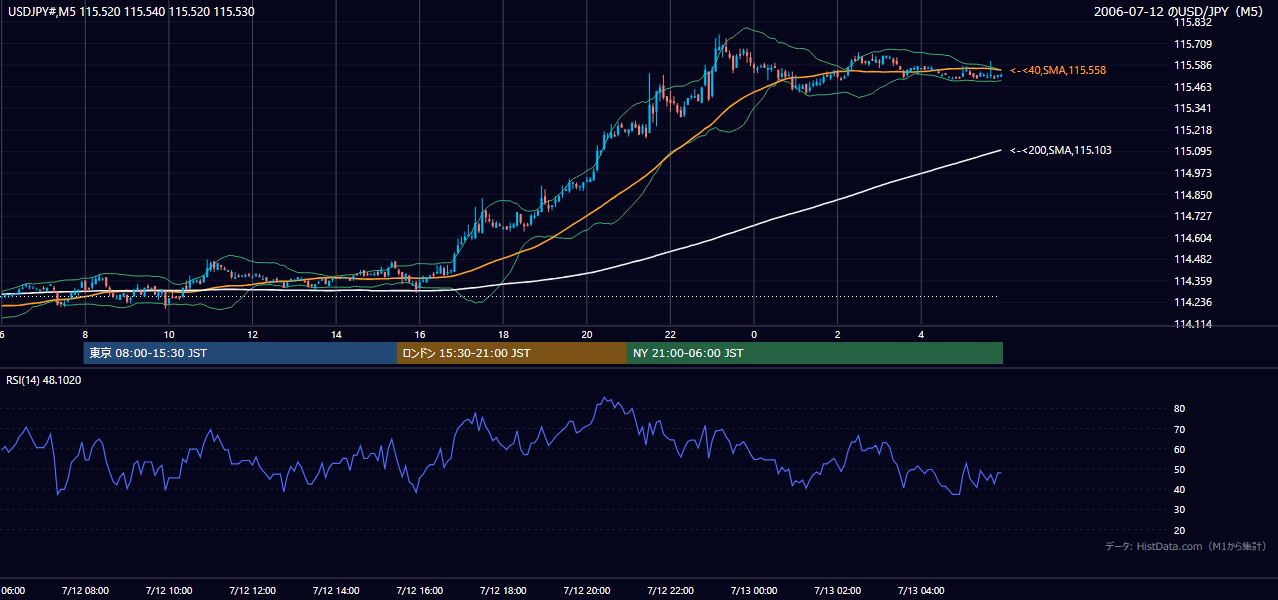The image size is (1278, 600).
Task: Click hour label 12 below the price chart
Action: 252,334
